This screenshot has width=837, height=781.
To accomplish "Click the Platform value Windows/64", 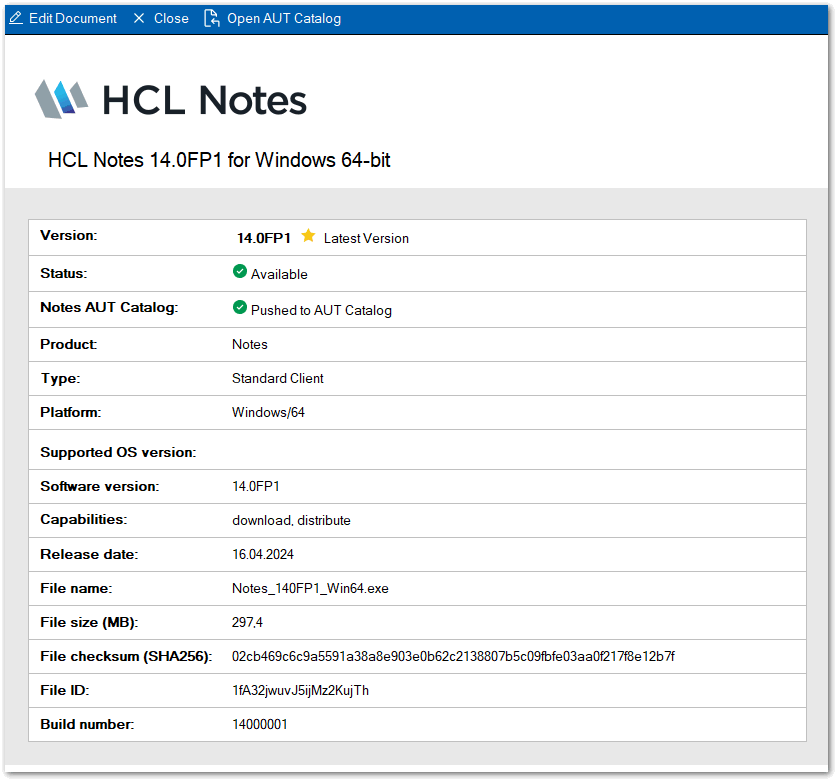I will point(268,413).
